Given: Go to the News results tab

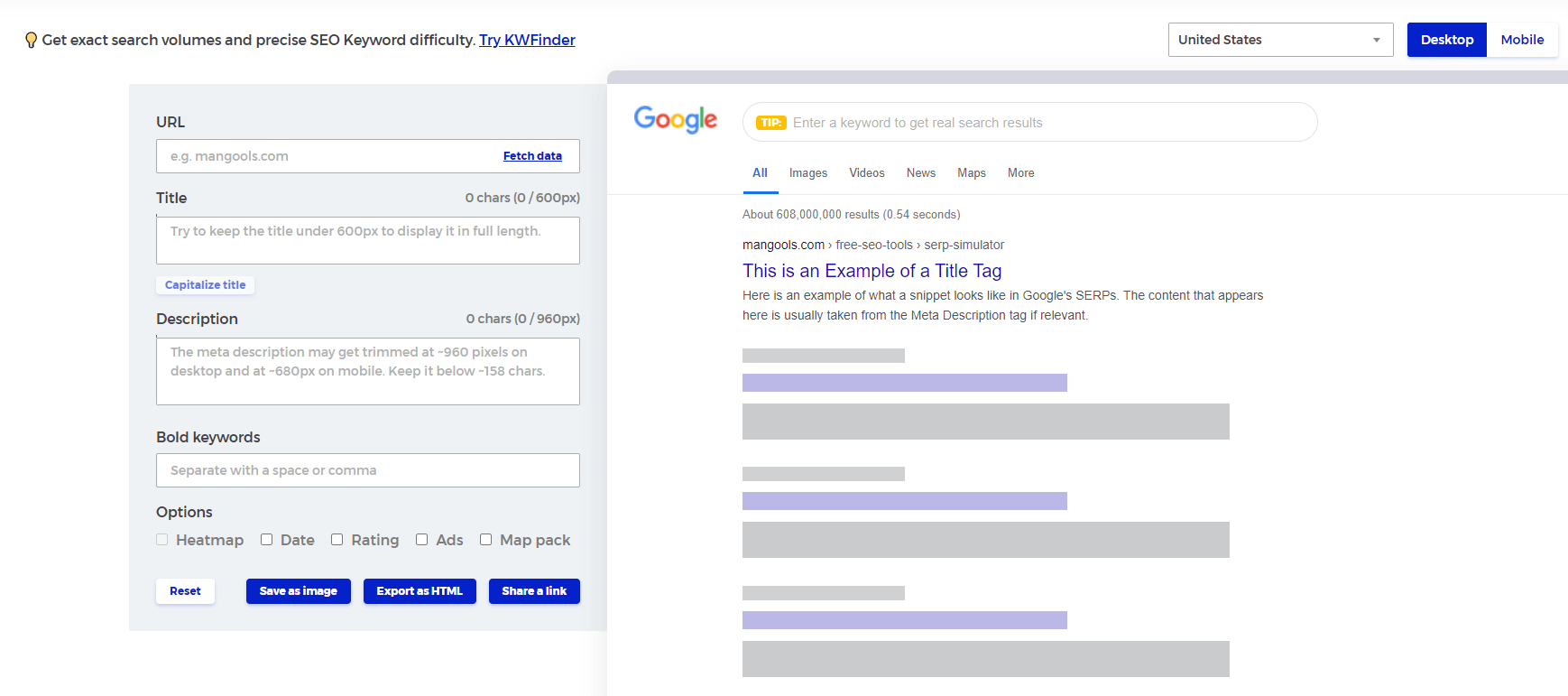Looking at the screenshot, I should click(x=921, y=173).
